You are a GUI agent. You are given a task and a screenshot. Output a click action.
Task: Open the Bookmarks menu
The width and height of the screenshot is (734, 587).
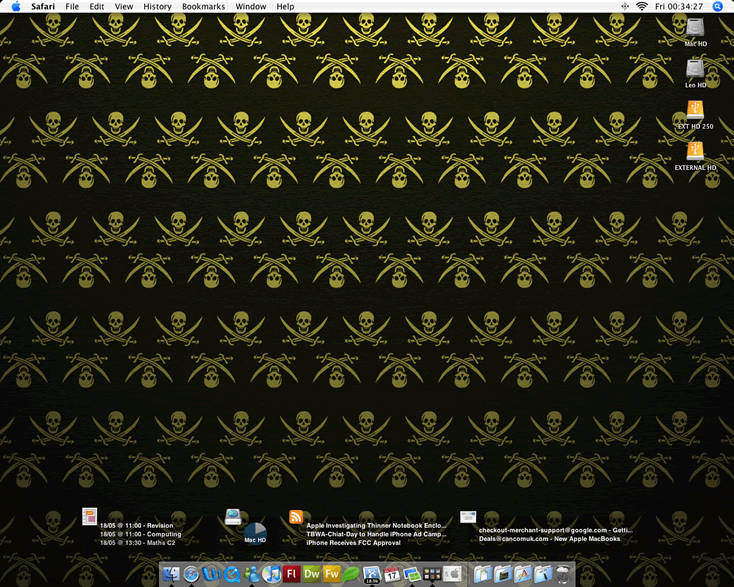(204, 7)
